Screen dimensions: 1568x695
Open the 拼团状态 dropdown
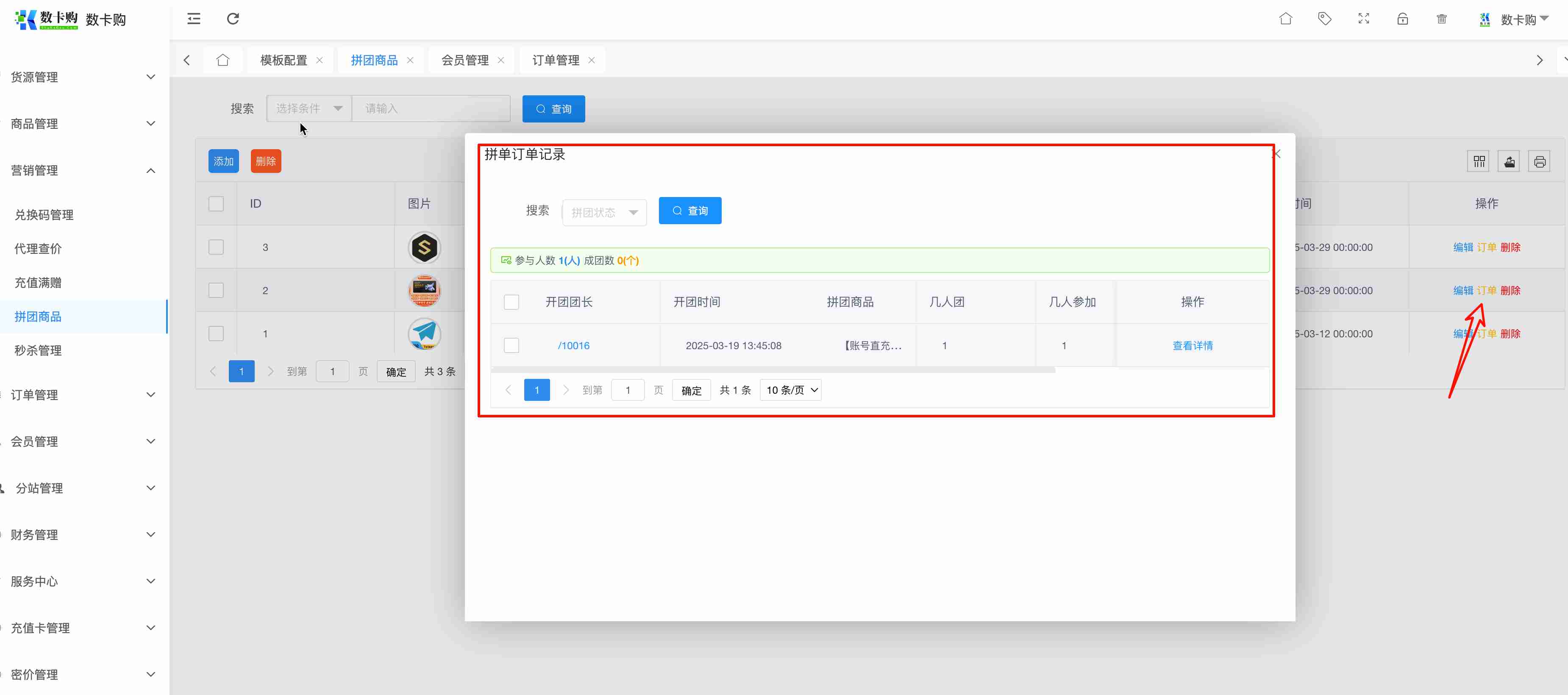click(x=604, y=212)
